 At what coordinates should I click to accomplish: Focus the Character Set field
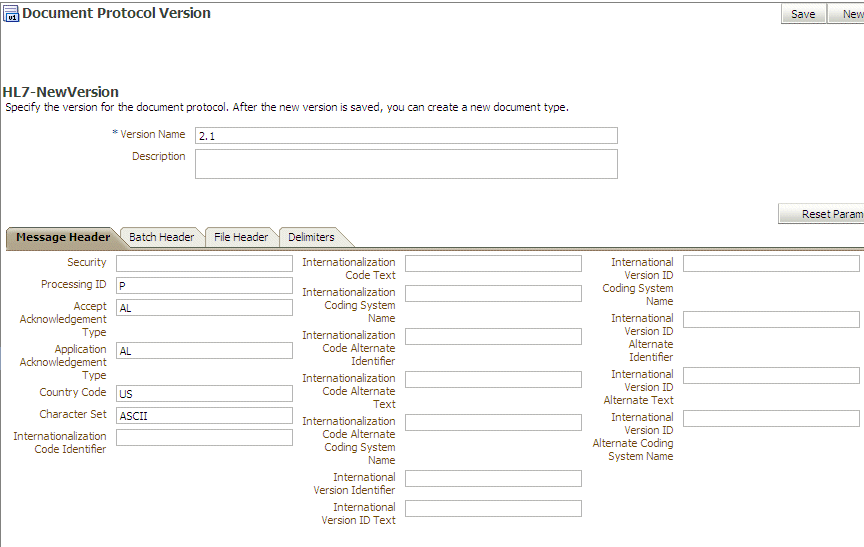pos(204,416)
